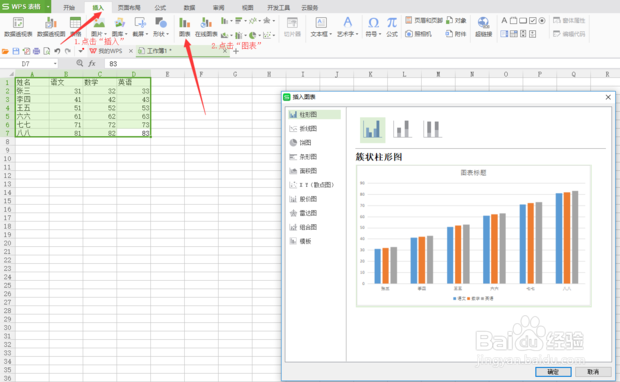Click 页眉和页脚 (Header and Footer)
The width and height of the screenshot is (620, 382).
coord(423,20)
